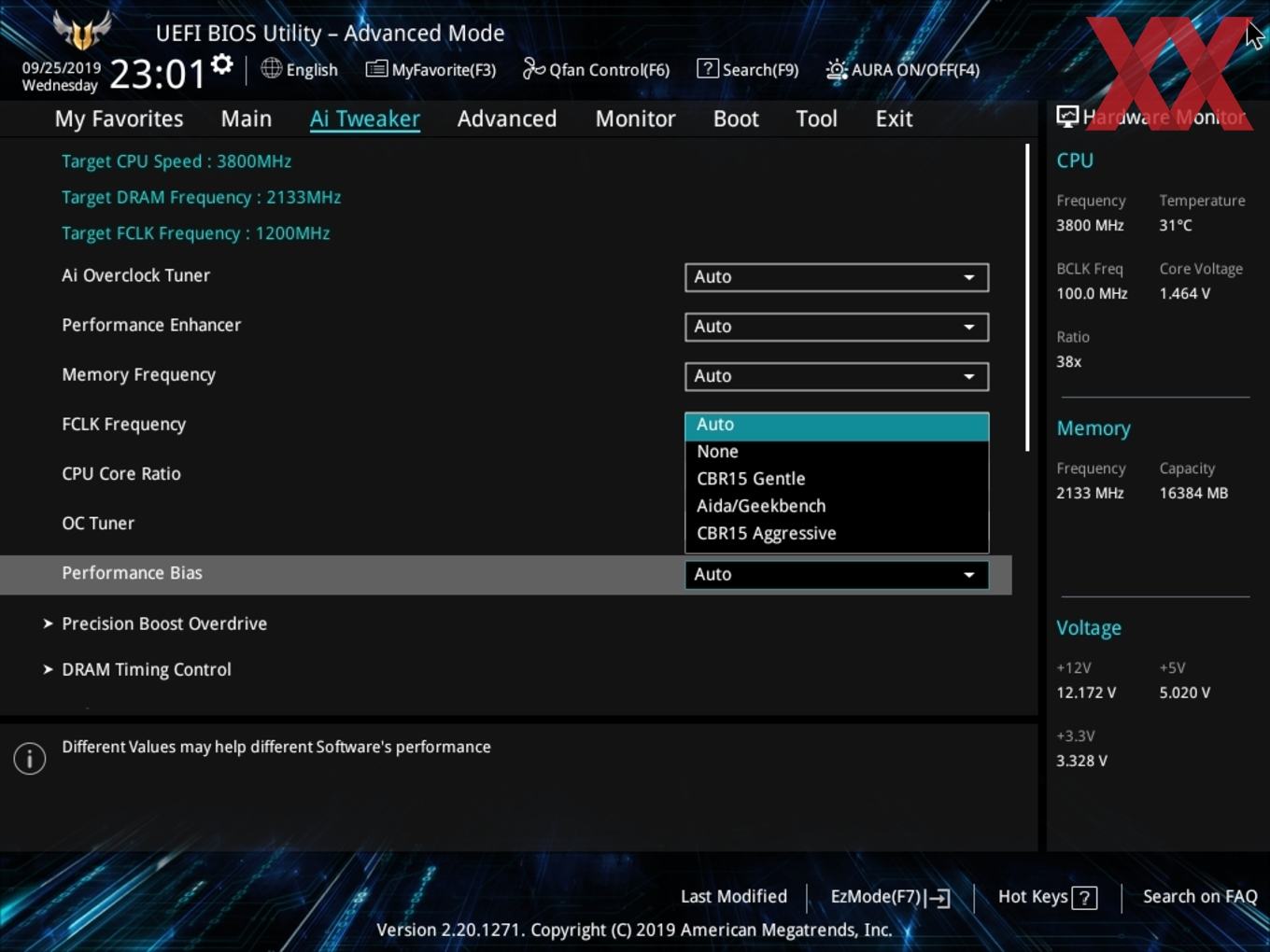Choose CBR15 Gentle option
Image resolution: width=1270 pixels, height=952 pixels.
point(837,479)
